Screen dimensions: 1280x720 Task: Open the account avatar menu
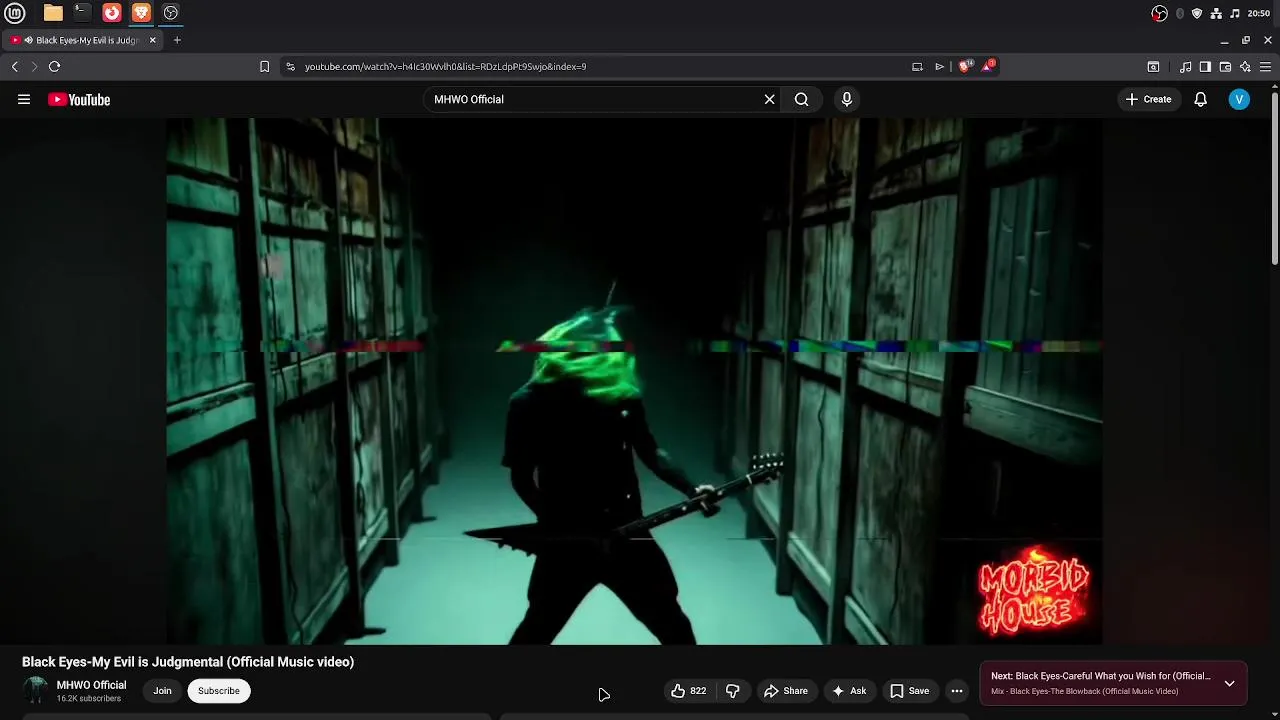click(1239, 99)
